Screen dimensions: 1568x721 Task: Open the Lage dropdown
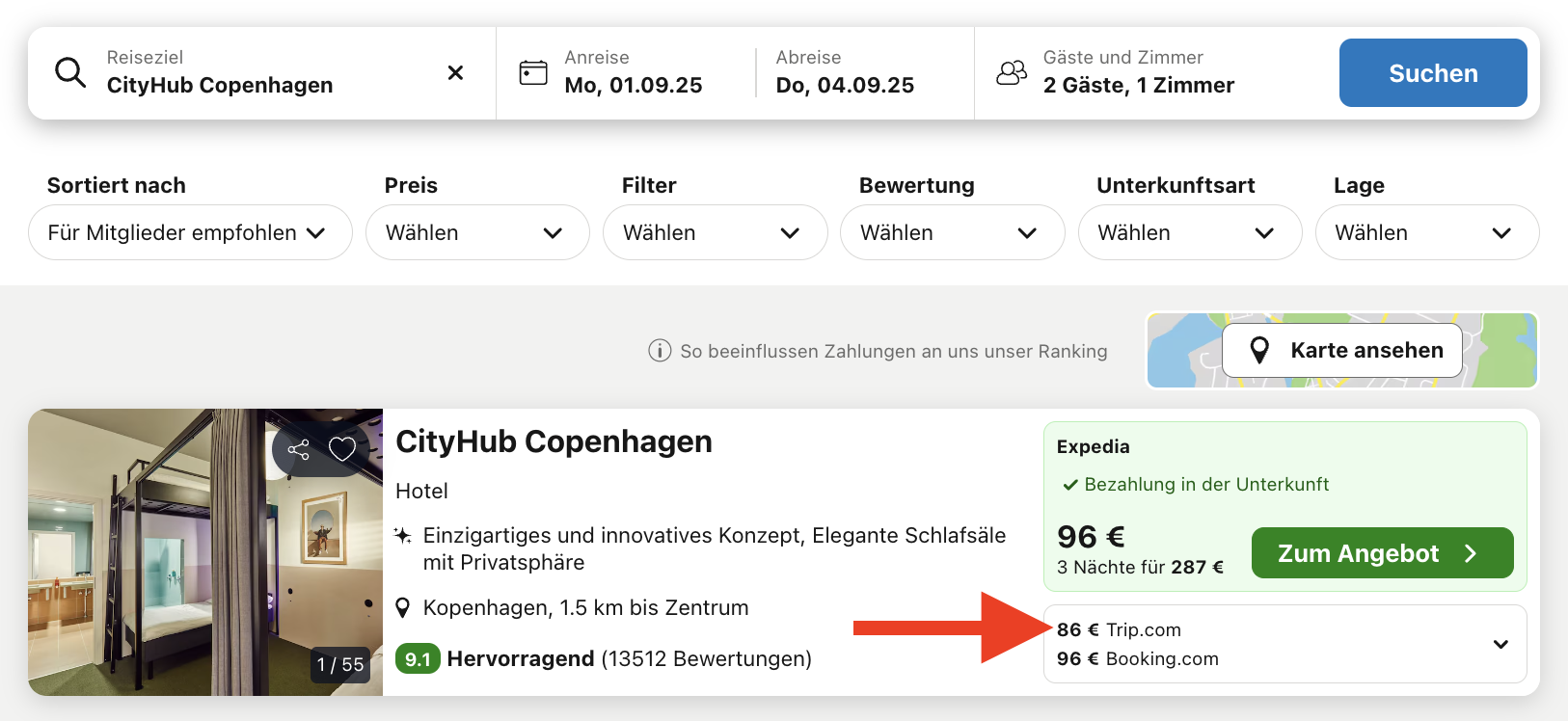pyautogui.click(x=1426, y=232)
